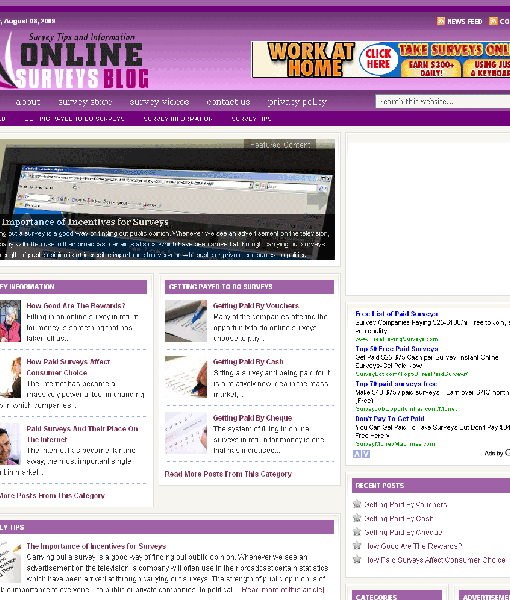This screenshot has width=510, height=600.
Task: Click Getting Paid By Cheque thumbnail
Action: 186,433
